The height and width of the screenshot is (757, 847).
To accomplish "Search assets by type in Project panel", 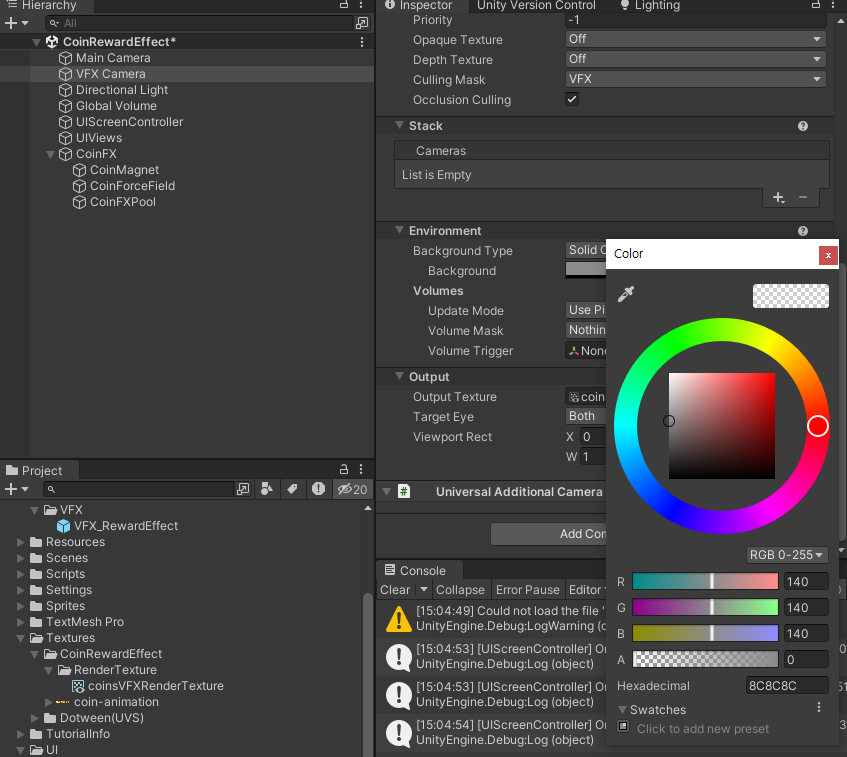I will (267, 489).
